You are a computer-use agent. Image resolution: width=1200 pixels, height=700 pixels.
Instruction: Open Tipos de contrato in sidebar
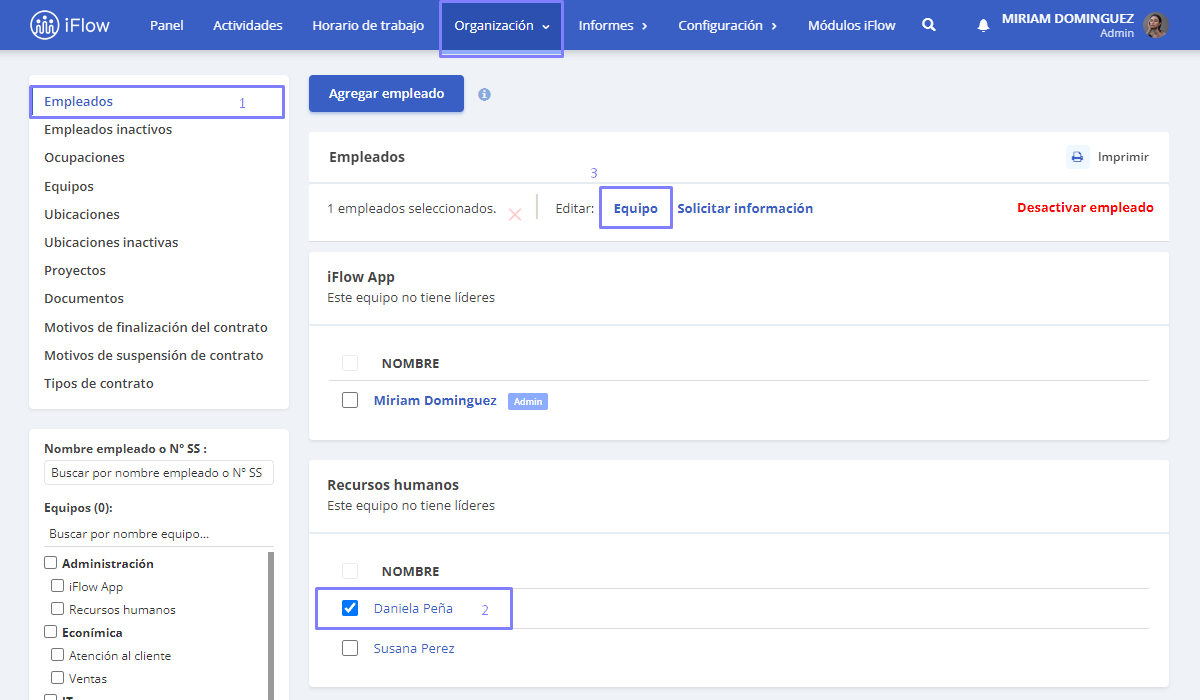tap(99, 383)
